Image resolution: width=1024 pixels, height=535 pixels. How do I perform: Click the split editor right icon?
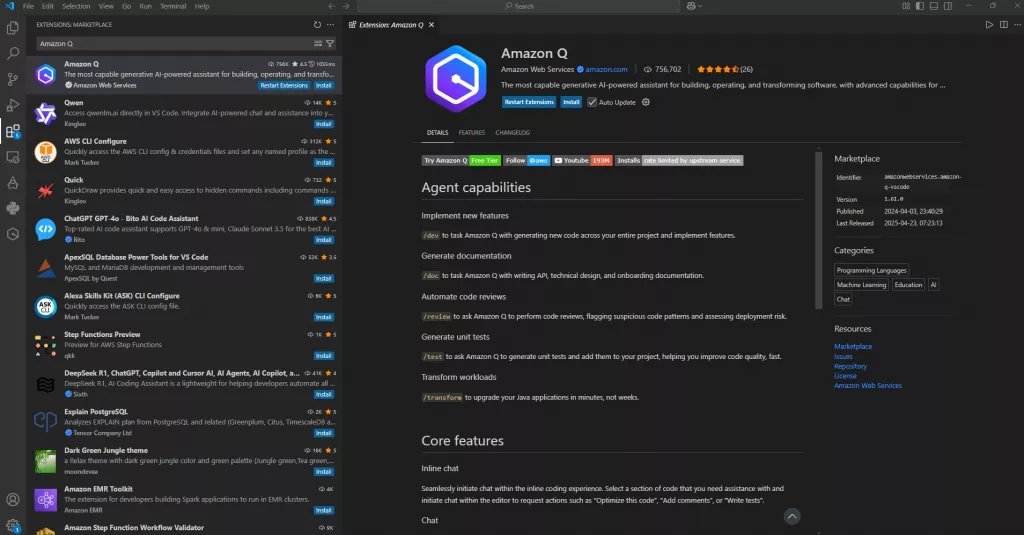1002,24
